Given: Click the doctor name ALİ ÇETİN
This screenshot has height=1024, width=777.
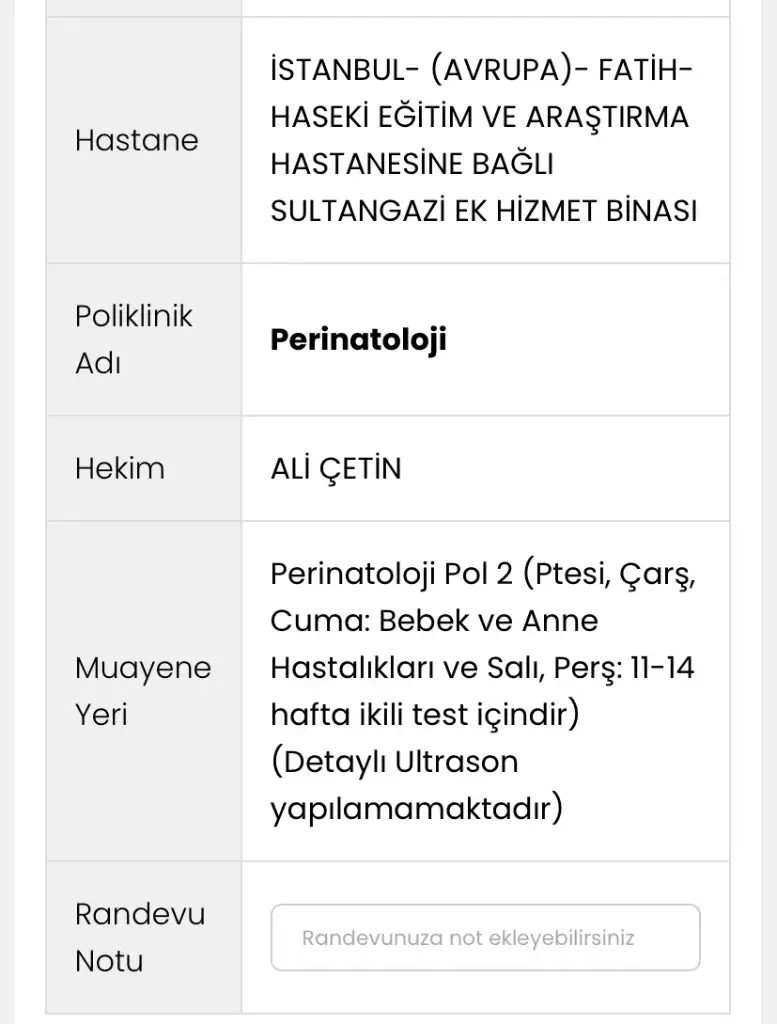Looking at the screenshot, I should click(336, 469).
